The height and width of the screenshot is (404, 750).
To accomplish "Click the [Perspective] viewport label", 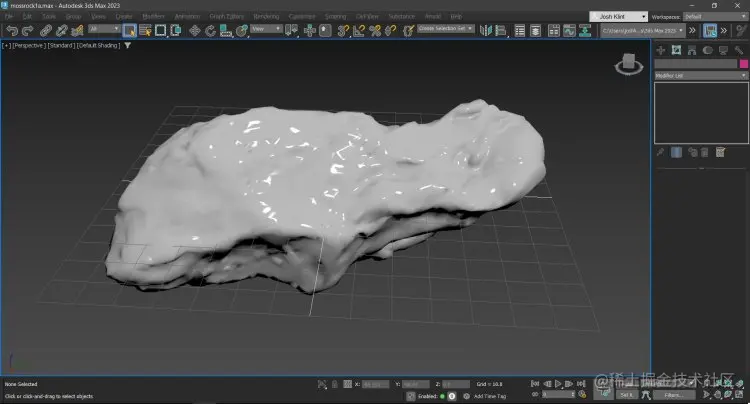I will coord(29,45).
